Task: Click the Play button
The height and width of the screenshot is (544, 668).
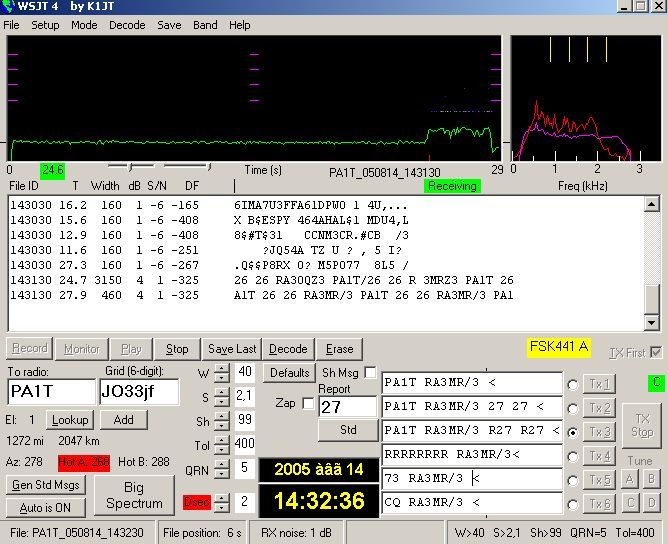Action: click(x=131, y=349)
